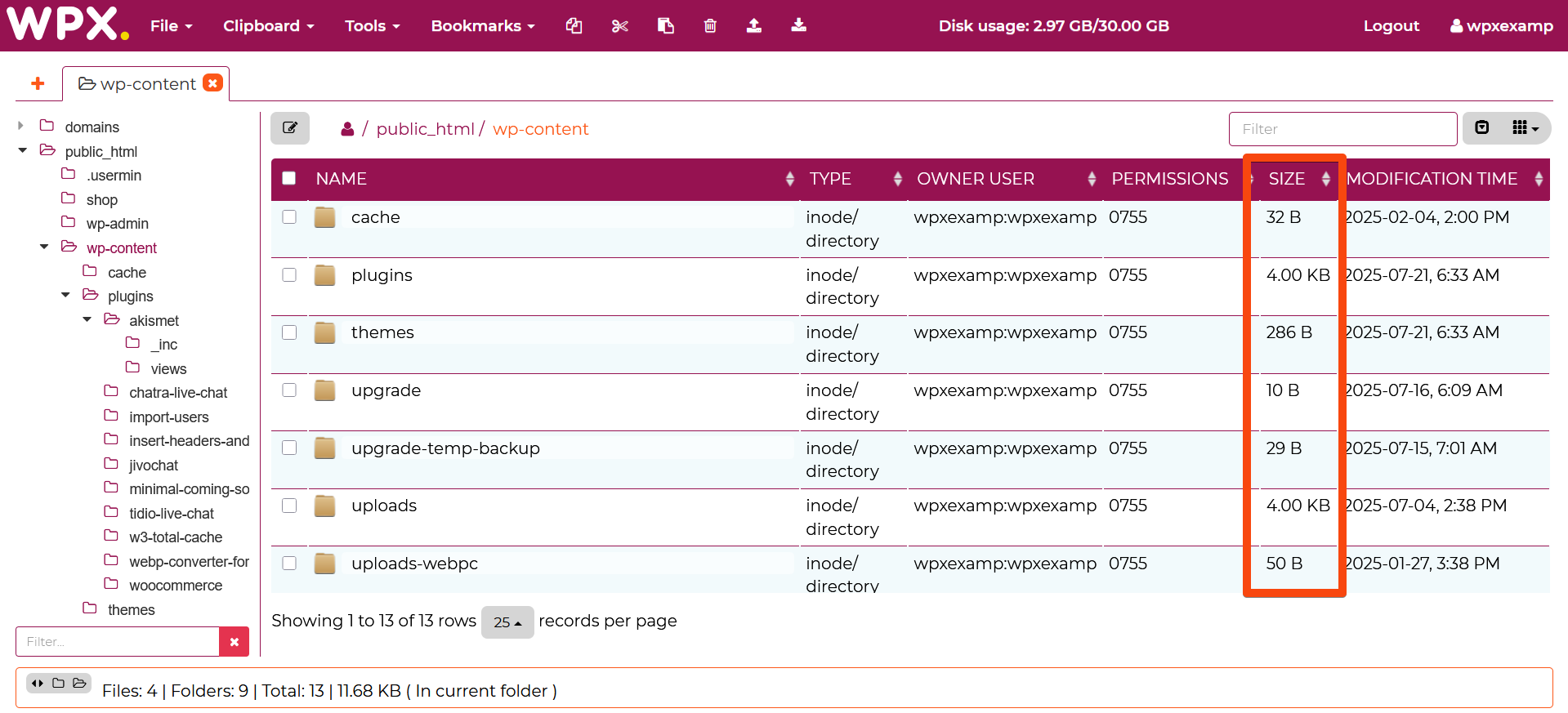
Task: Open the Clipboard menu
Action: tap(269, 26)
